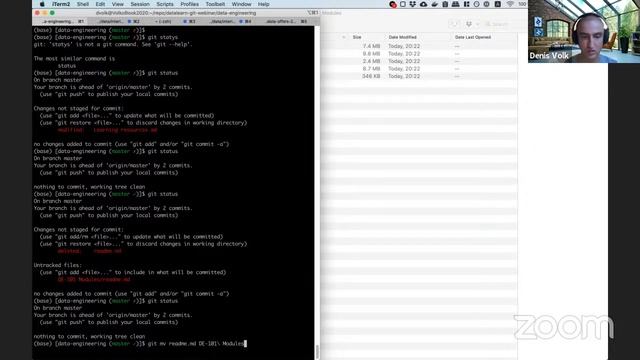
Task: Select the 7.4 MB file row in Finder
Action: (419, 46)
